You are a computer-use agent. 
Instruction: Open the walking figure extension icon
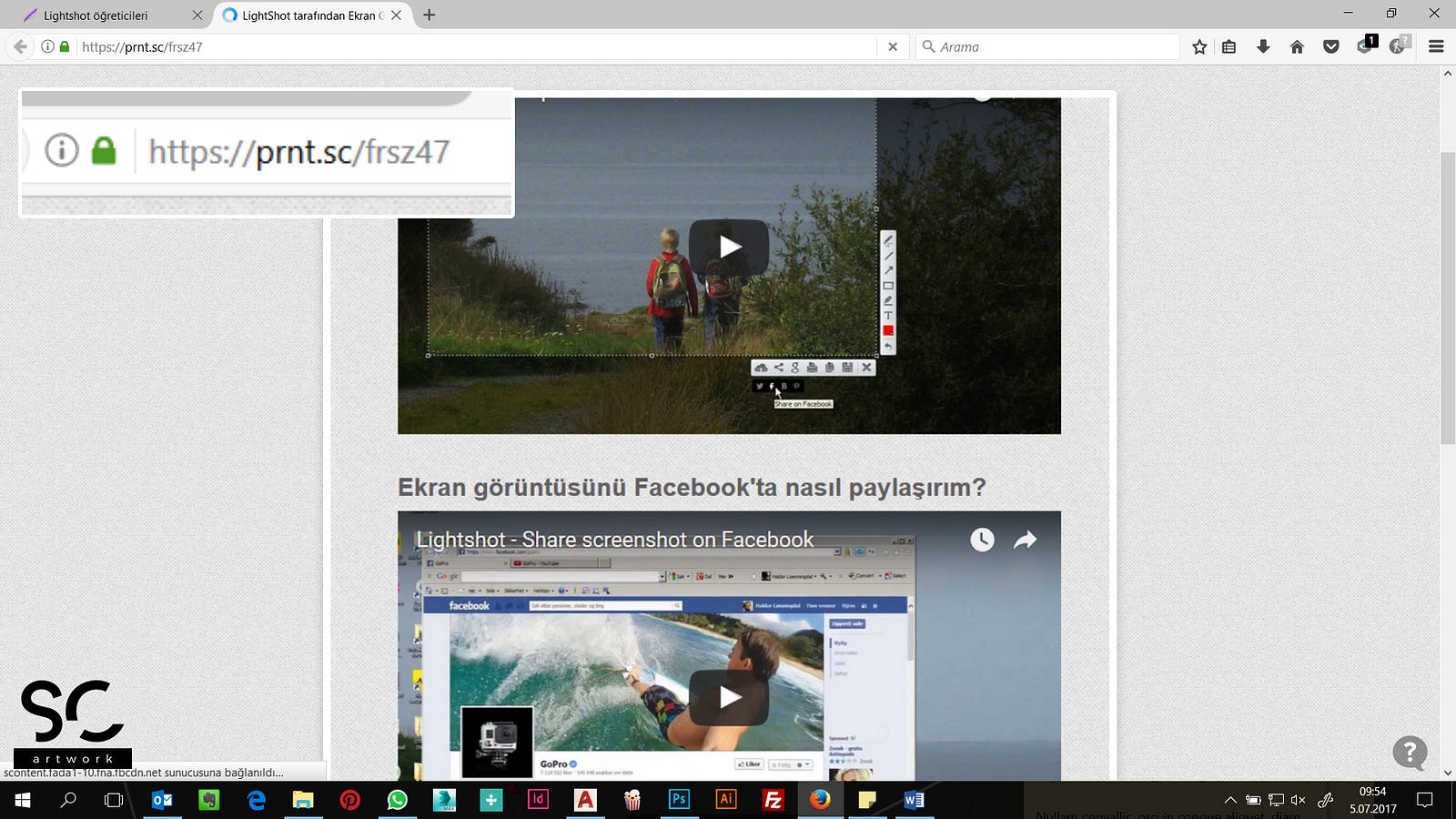[x=1400, y=45]
